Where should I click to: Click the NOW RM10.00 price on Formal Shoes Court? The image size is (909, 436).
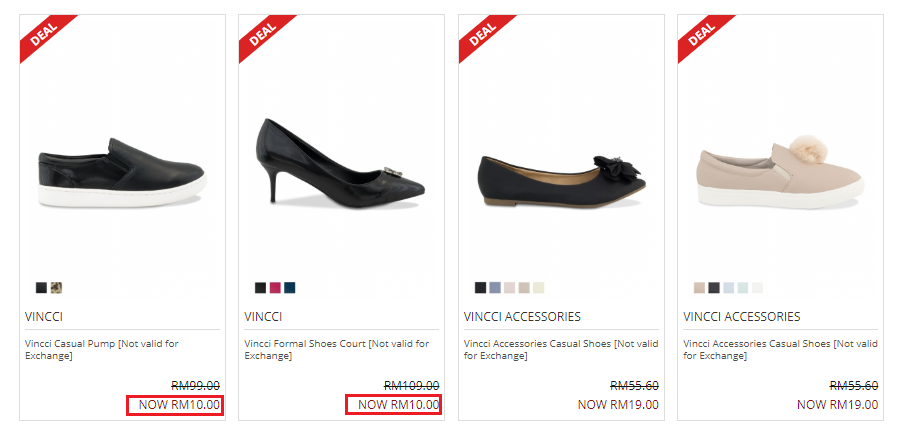[394, 405]
